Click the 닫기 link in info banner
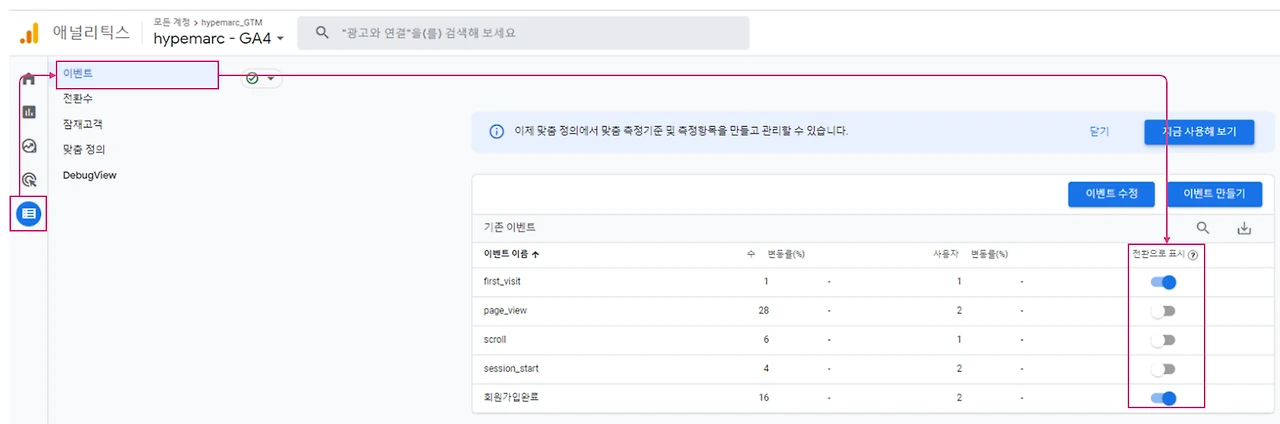1280x424 pixels. 1099,131
